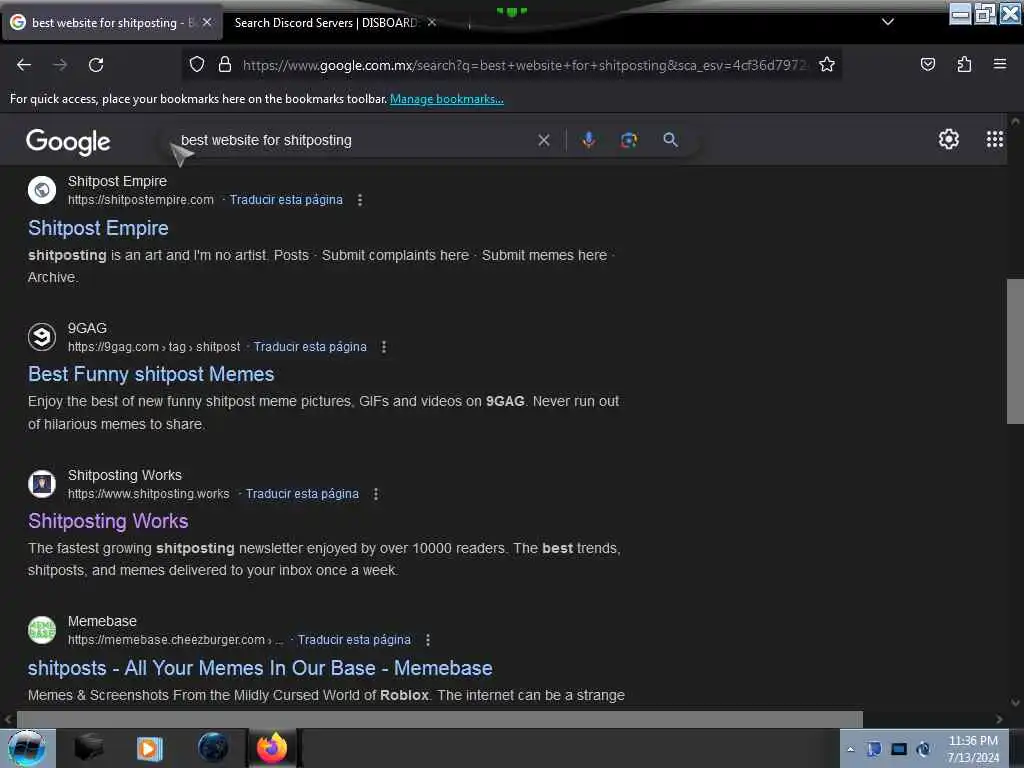Click the padlock site security icon
The width and height of the screenshot is (1024, 768).
point(225,64)
